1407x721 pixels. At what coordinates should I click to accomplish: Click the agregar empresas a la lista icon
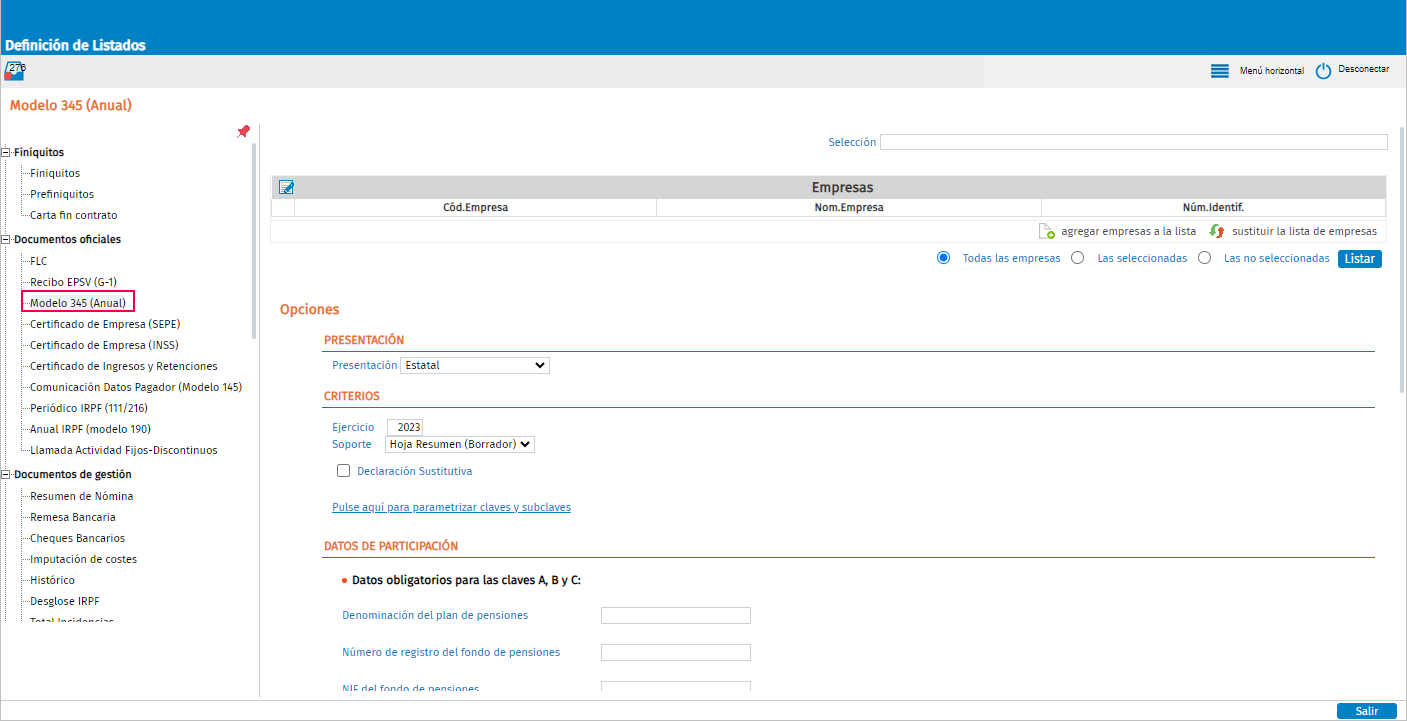click(x=1047, y=231)
